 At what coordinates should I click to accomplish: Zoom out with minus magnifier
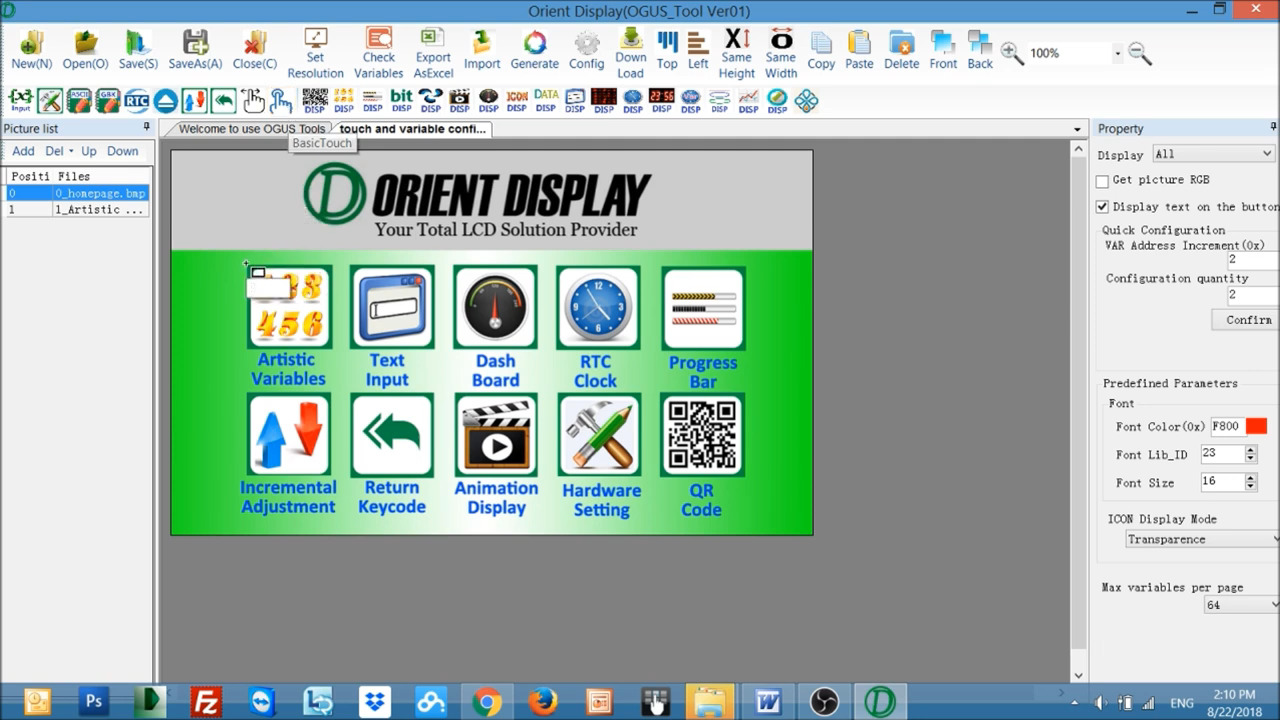(x=1140, y=53)
